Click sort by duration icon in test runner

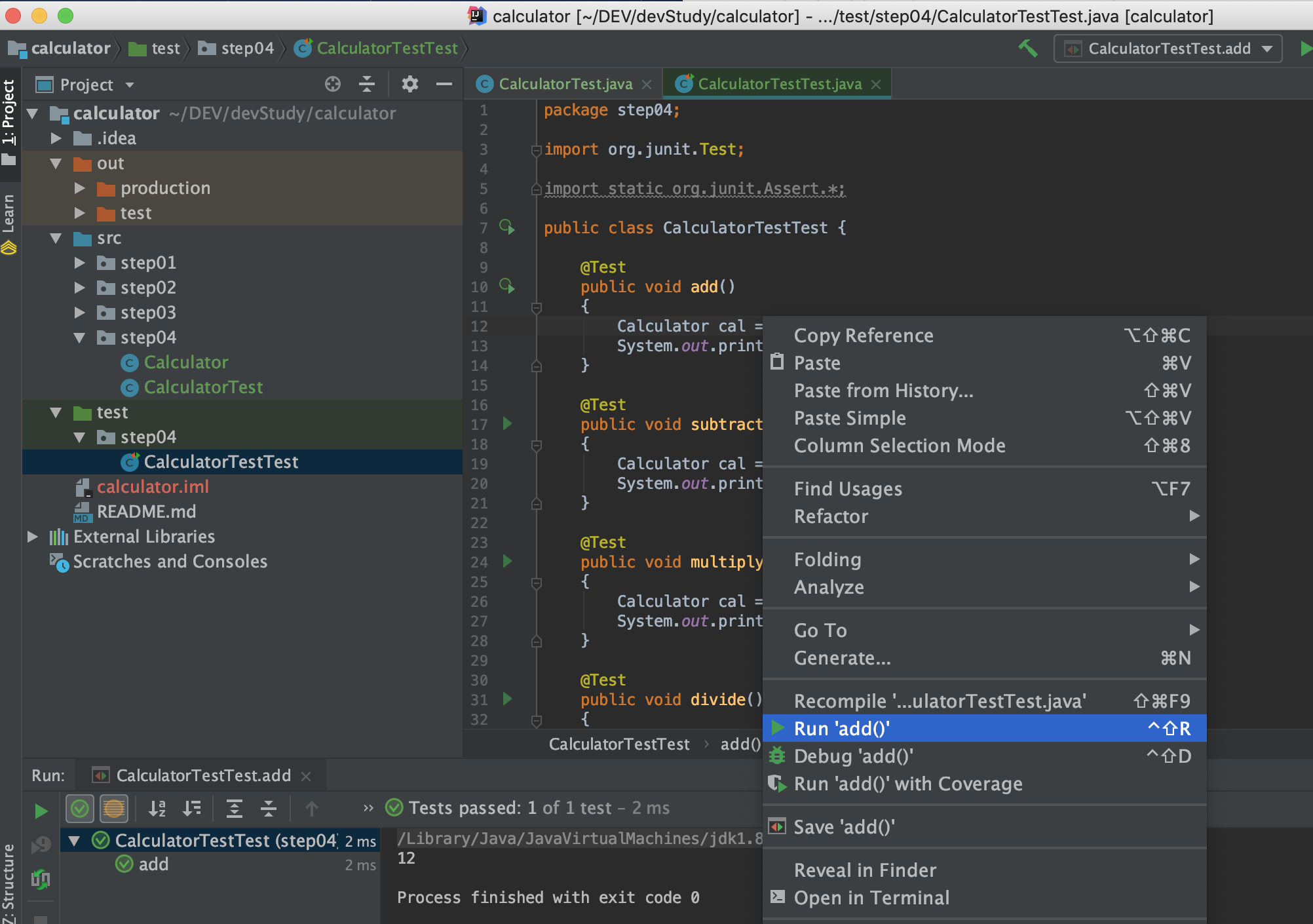191,808
